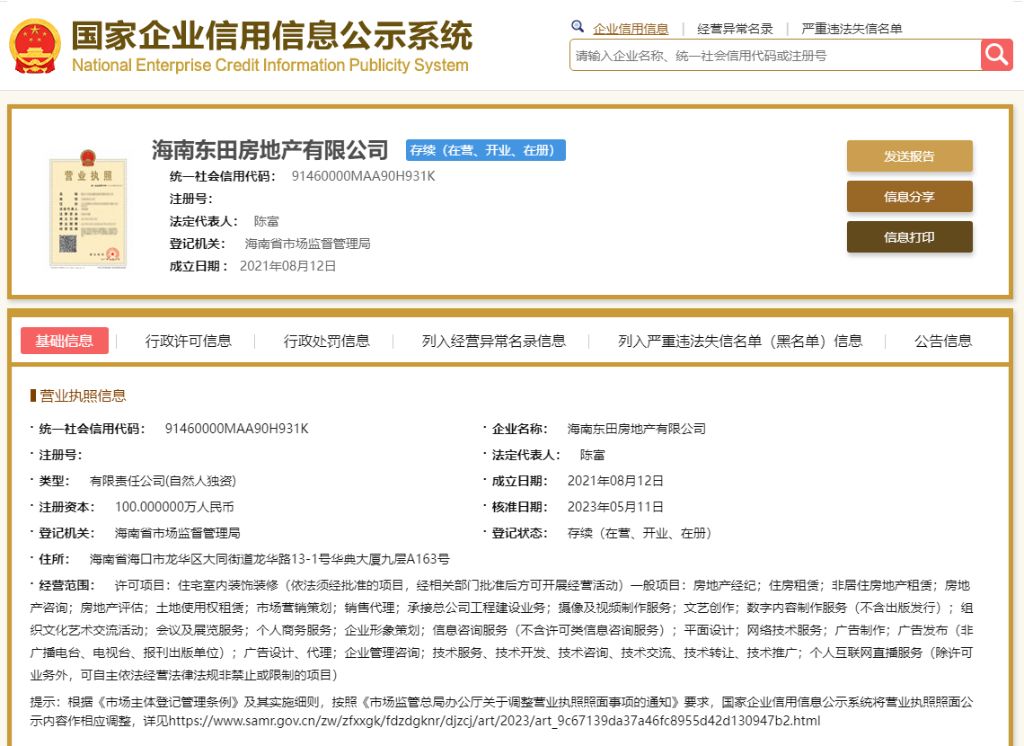This screenshot has height=746, width=1024.
Task: Click the 国家企业信用信息公示系统 site title
Action: coord(272,35)
